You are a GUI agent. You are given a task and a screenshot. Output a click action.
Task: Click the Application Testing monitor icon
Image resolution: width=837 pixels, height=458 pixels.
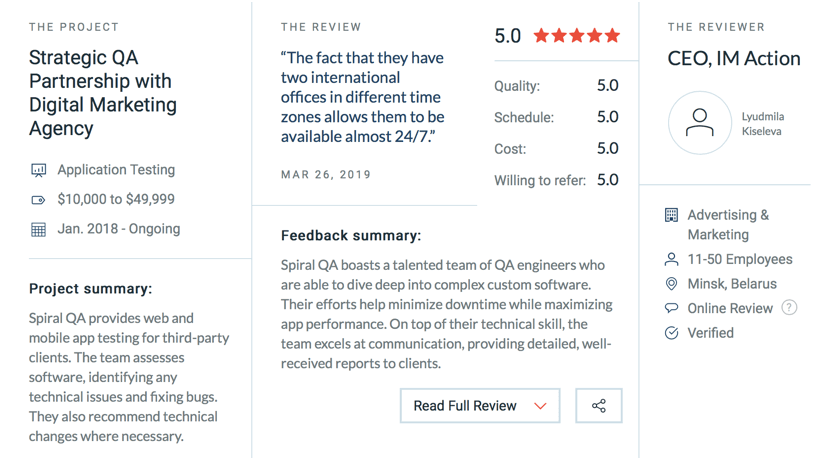[x=39, y=170]
